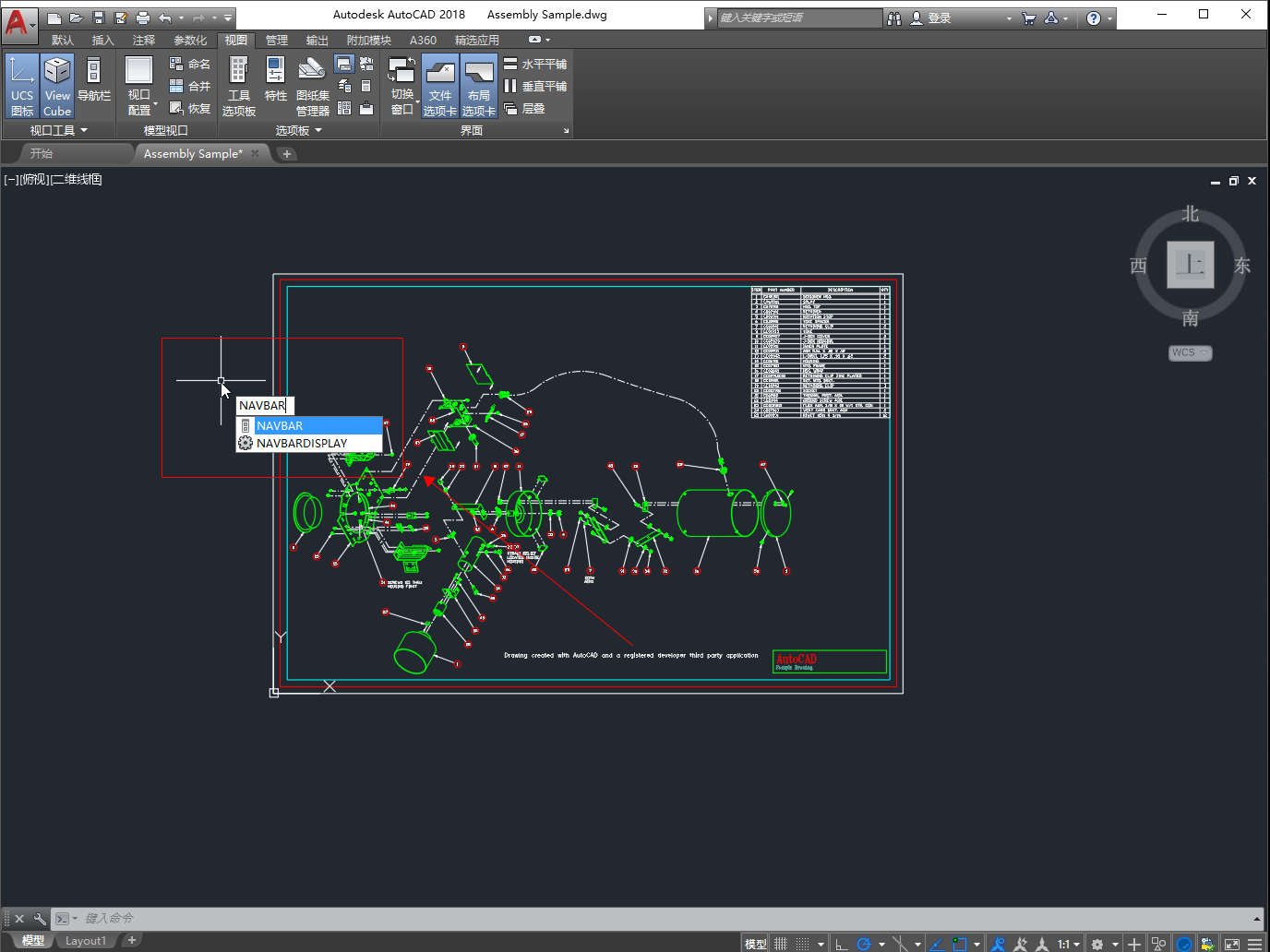This screenshot has width=1270, height=952.
Task: Add a new drawing tab with plus button
Action: (287, 154)
